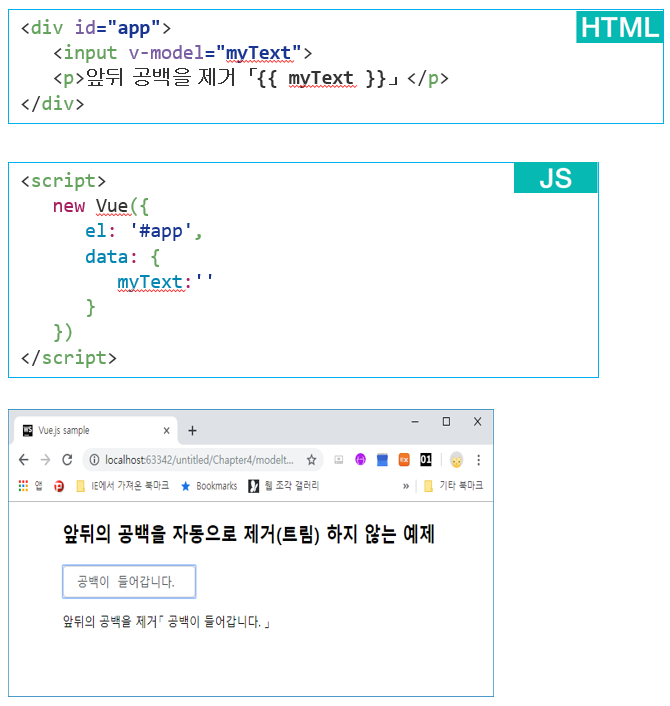Minimize the browser window
This screenshot has width=670, height=706.
(415, 421)
